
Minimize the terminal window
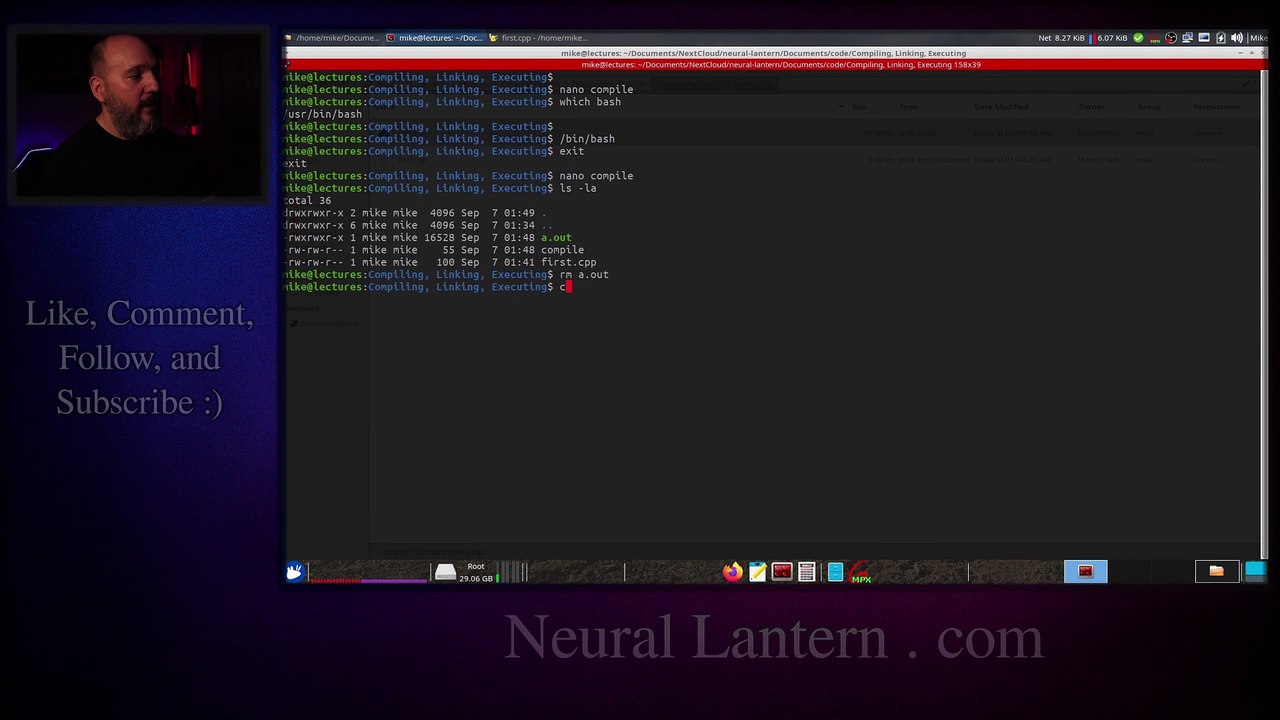(1239, 53)
